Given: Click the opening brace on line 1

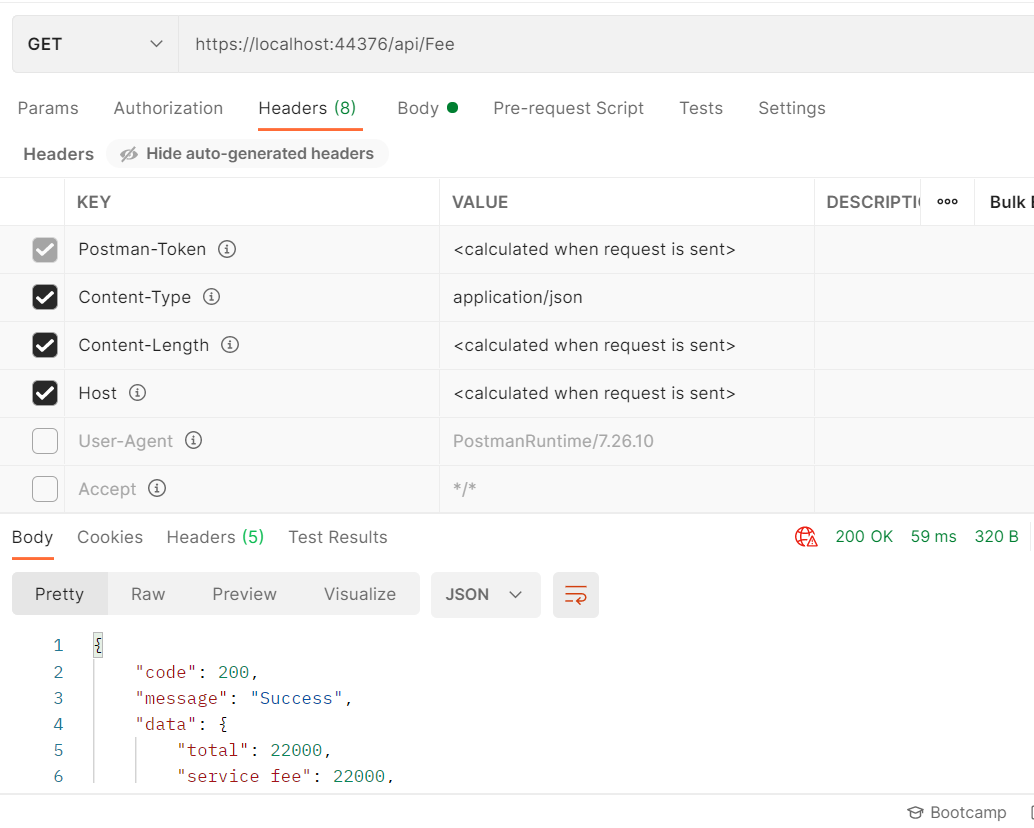Looking at the screenshot, I should pyautogui.click(x=98, y=645).
